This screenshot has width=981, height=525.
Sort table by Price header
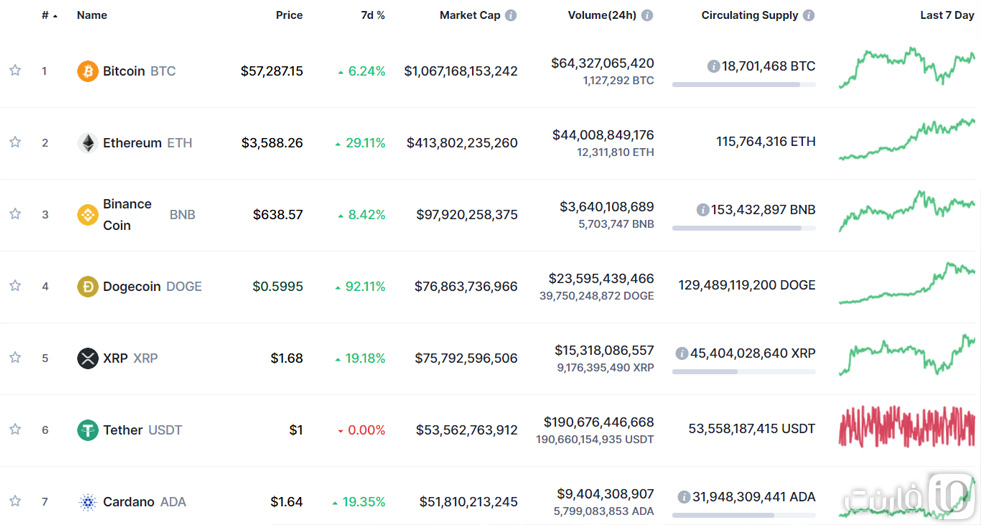pos(289,15)
